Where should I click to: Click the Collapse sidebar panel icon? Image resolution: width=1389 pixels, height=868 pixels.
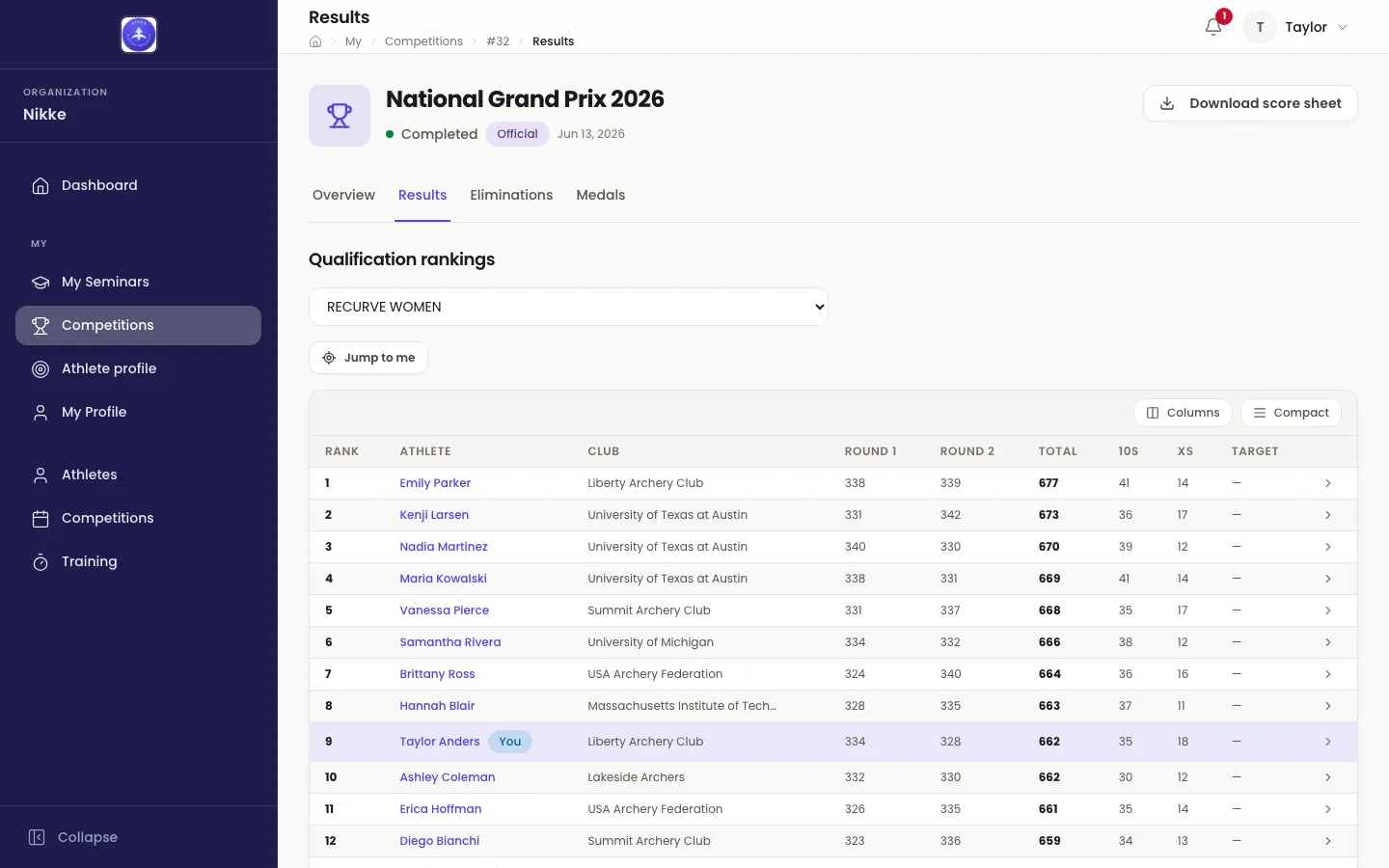(37, 837)
